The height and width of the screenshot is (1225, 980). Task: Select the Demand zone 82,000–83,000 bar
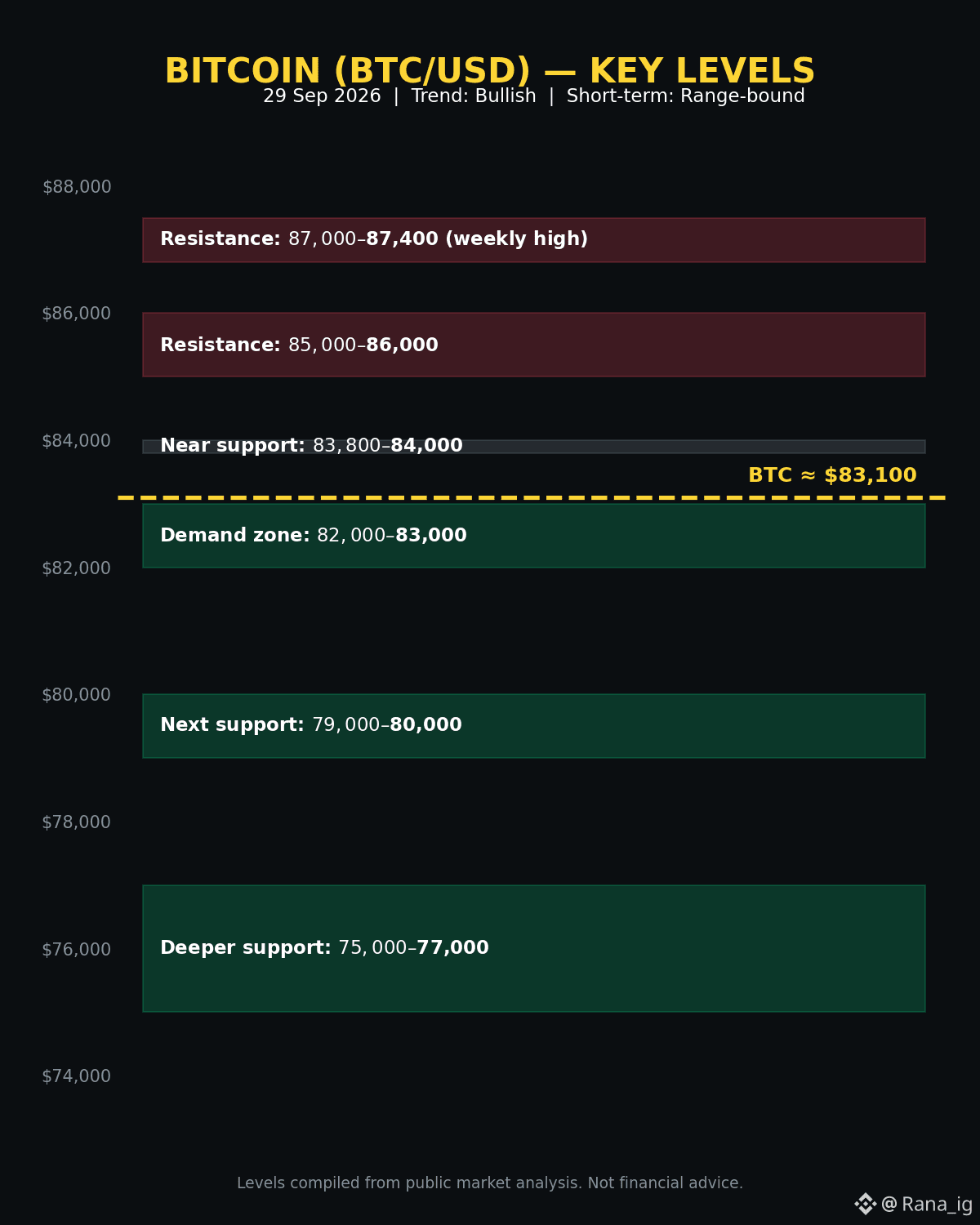point(534,536)
